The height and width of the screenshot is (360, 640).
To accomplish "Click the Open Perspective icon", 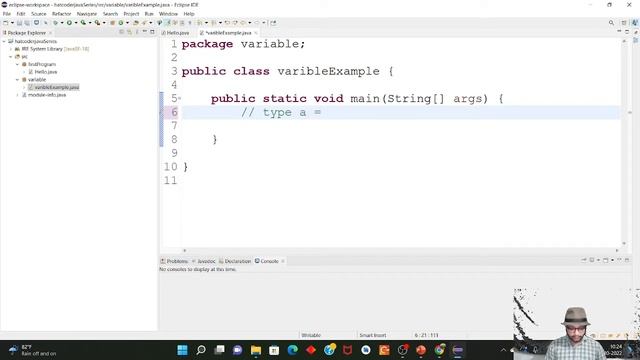I will (x=624, y=23).
